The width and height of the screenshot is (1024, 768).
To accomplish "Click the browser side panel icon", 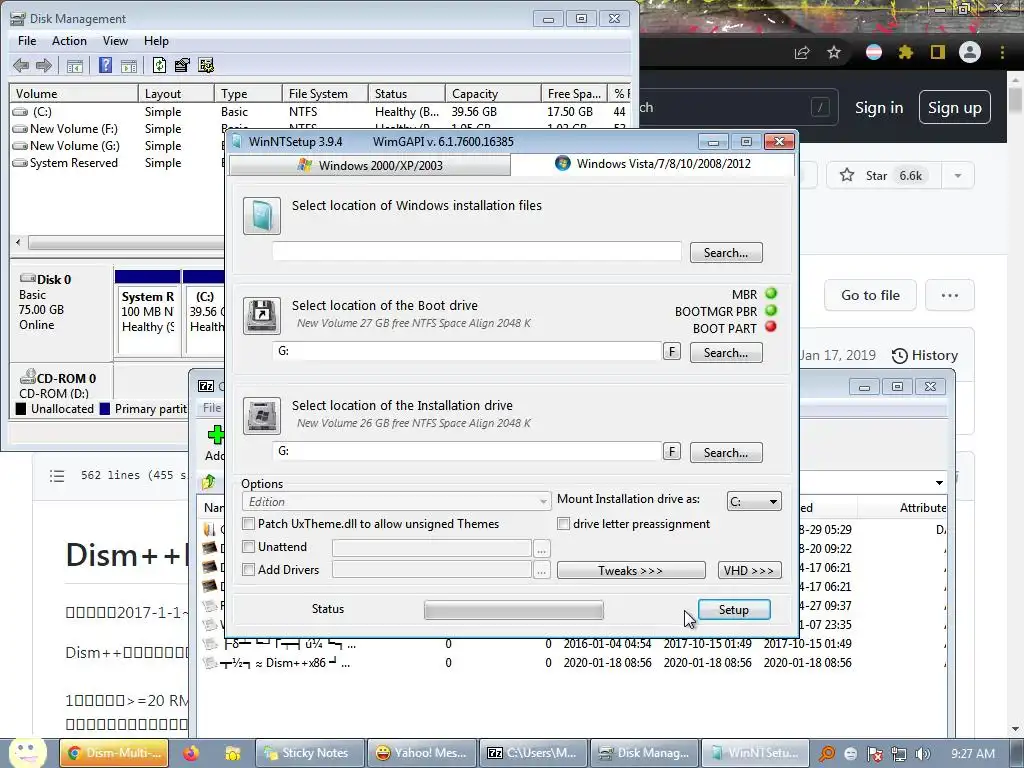I will 938,52.
